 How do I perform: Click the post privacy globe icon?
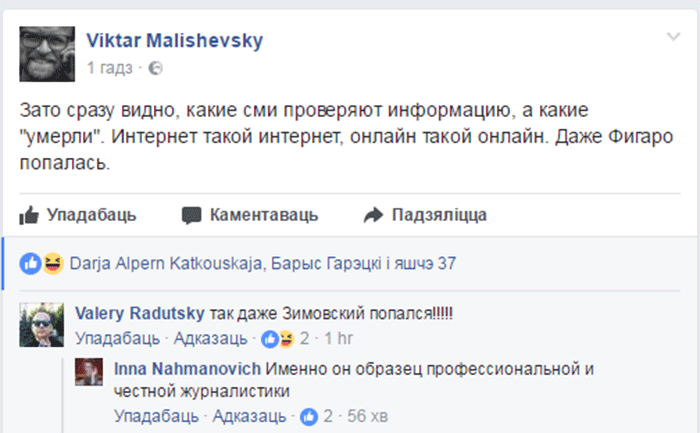click(x=156, y=68)
